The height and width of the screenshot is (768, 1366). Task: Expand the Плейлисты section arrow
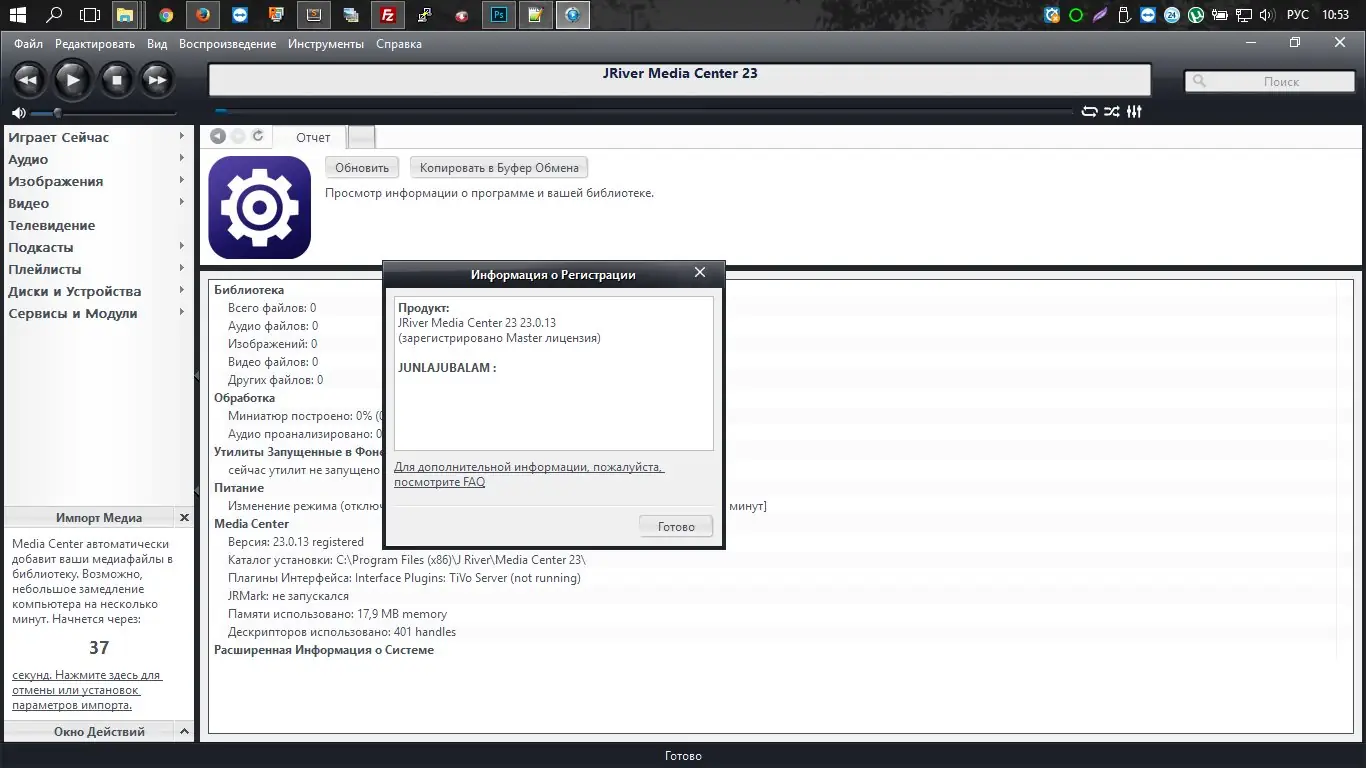(182, 269)
